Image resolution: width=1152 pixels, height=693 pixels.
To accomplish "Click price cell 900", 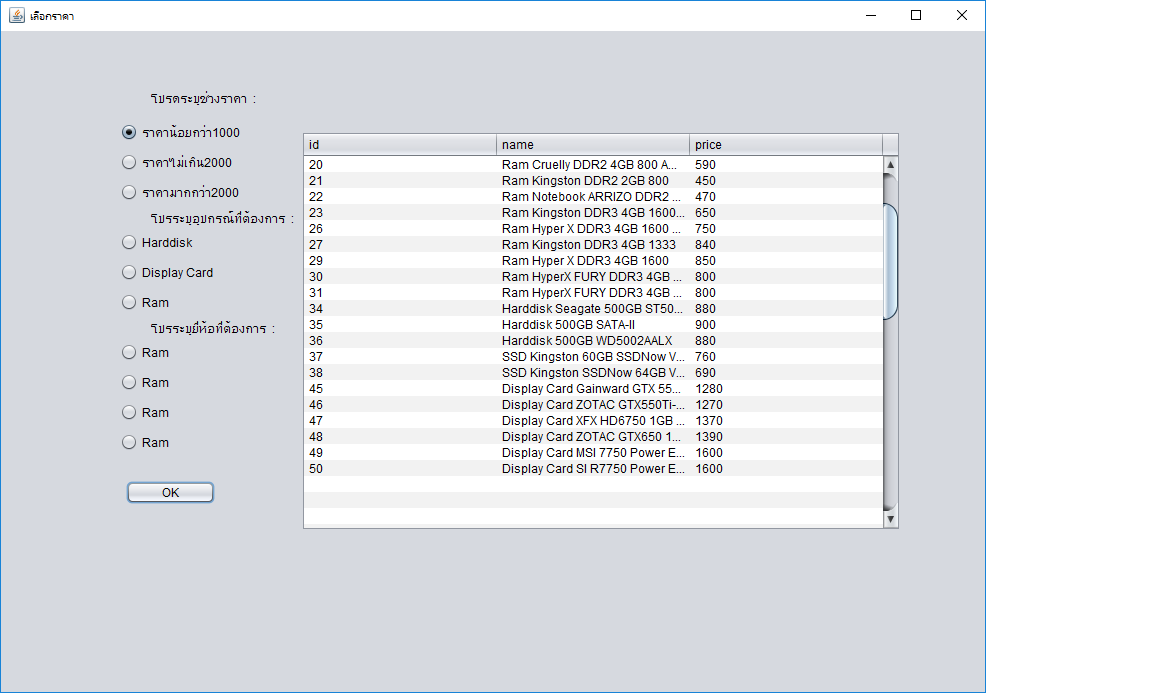I will click(x=785, y=325).
